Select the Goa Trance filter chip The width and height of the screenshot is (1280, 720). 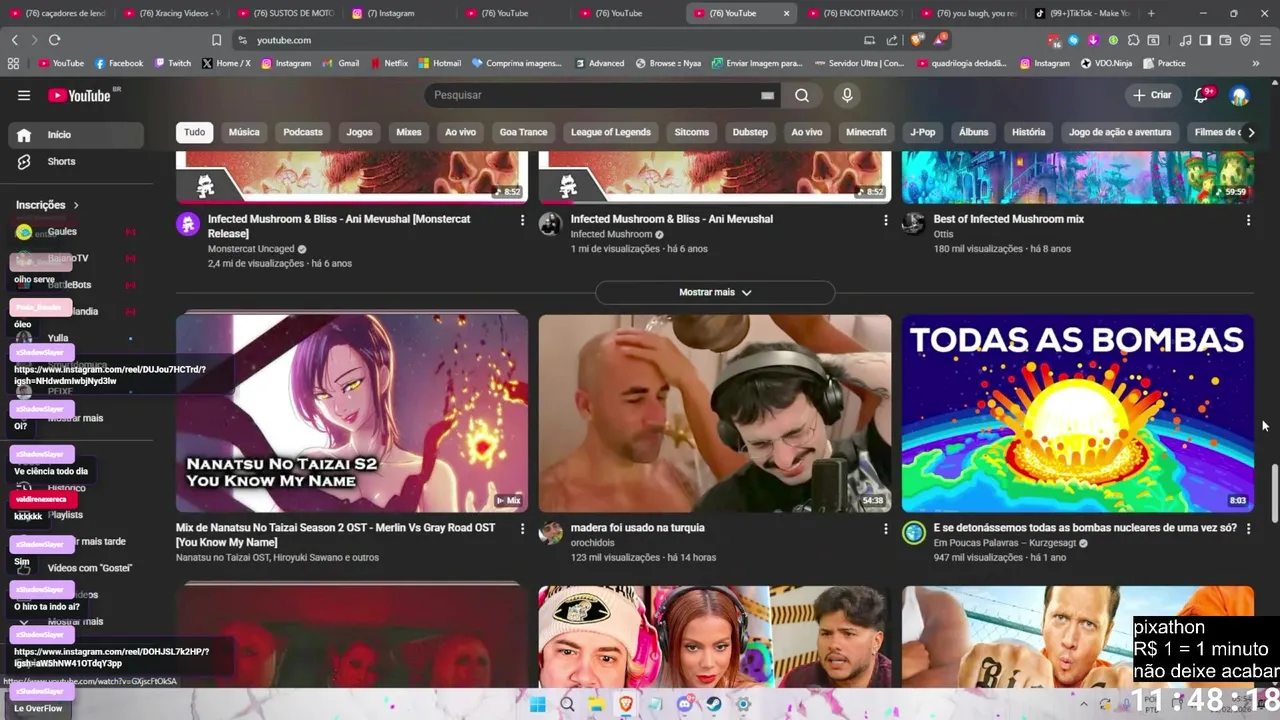[524, 132]
